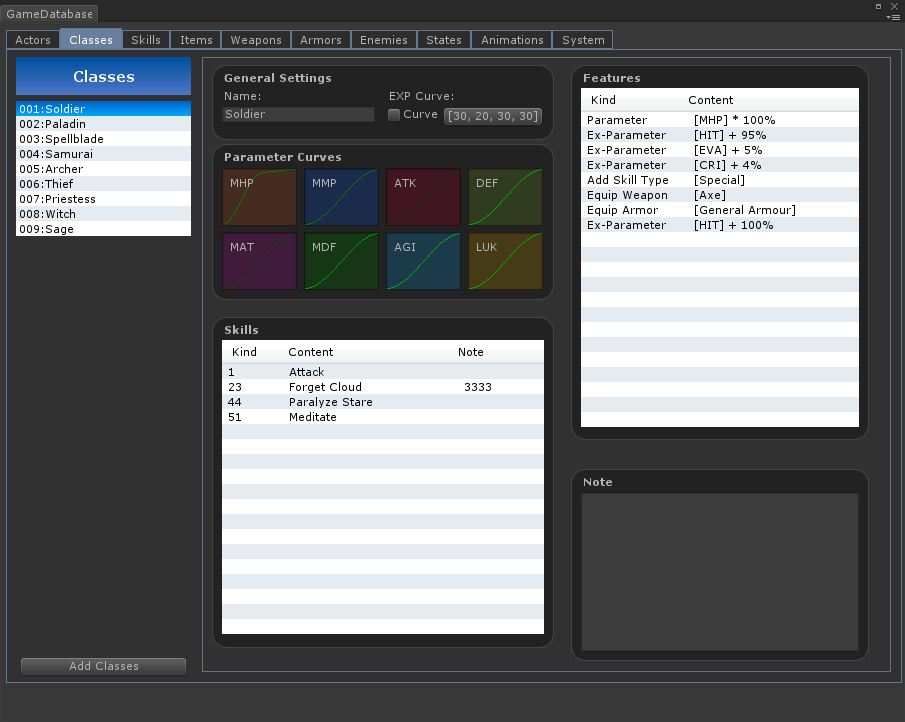The width and height of the screenshot is (905, 722).
Task: Select the Equip Weapon [Axe] row
Action: click(720, 194)
